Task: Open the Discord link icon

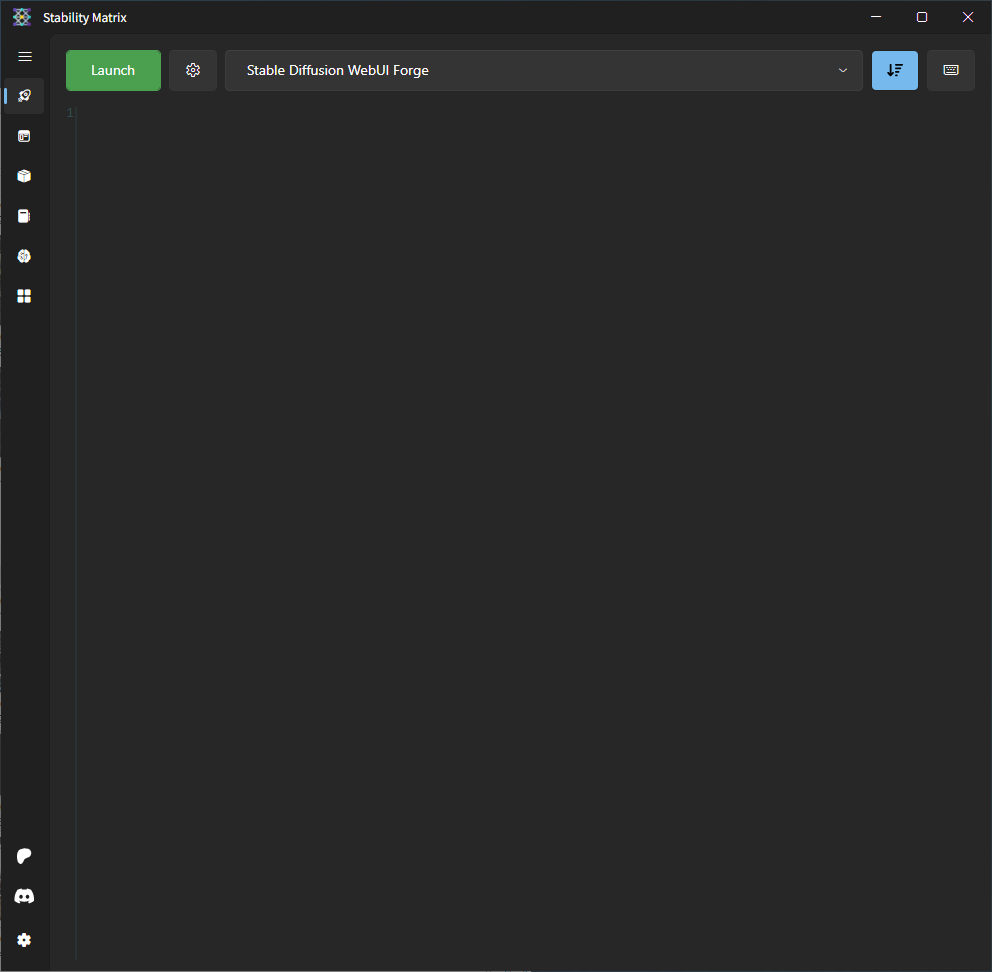Action: (24, 896)
